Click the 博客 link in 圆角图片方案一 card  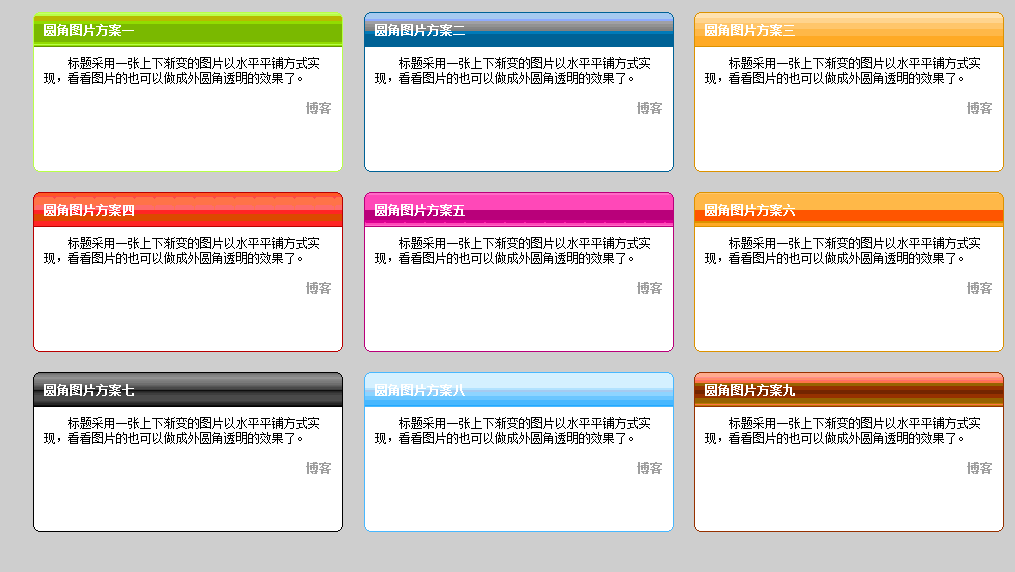point(318,108)
